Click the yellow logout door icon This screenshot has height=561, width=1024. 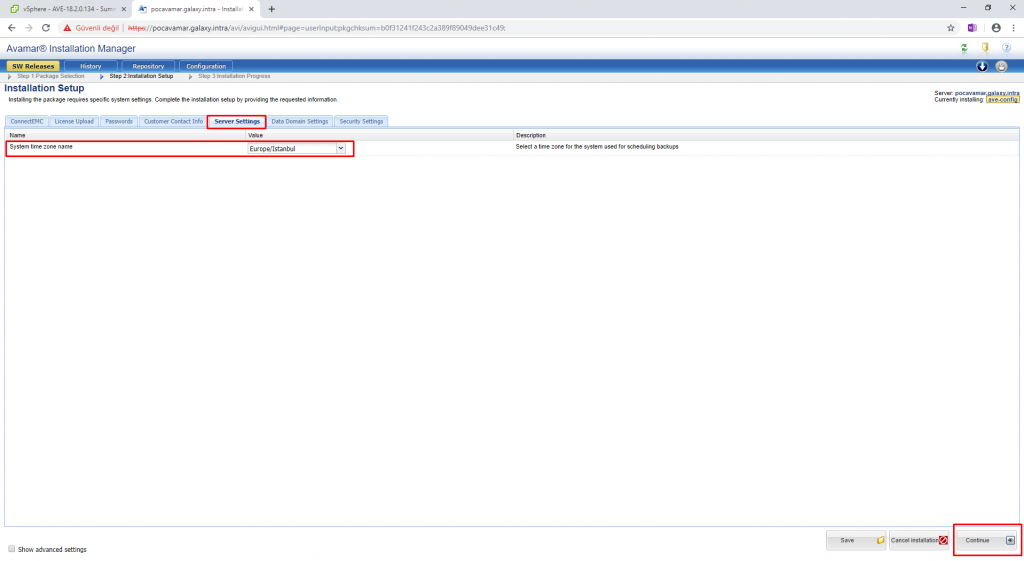985,48
